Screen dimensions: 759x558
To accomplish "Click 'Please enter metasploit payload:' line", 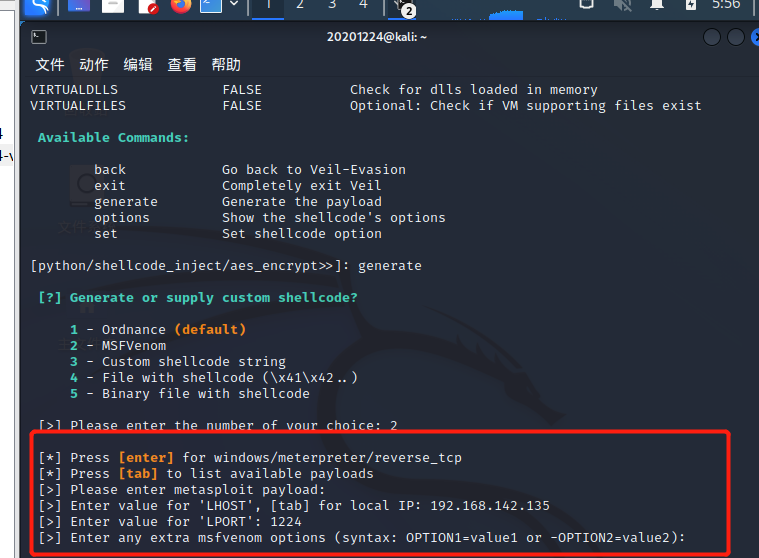I will (x=182, y=490).
